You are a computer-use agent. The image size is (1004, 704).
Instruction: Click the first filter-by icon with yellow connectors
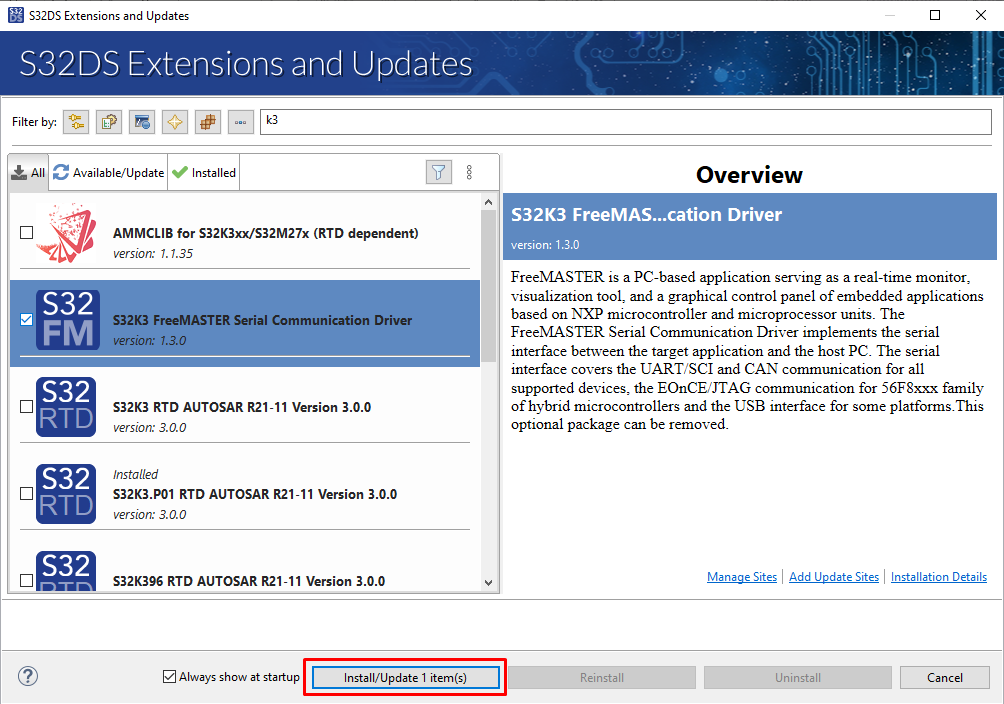[76, 122]
